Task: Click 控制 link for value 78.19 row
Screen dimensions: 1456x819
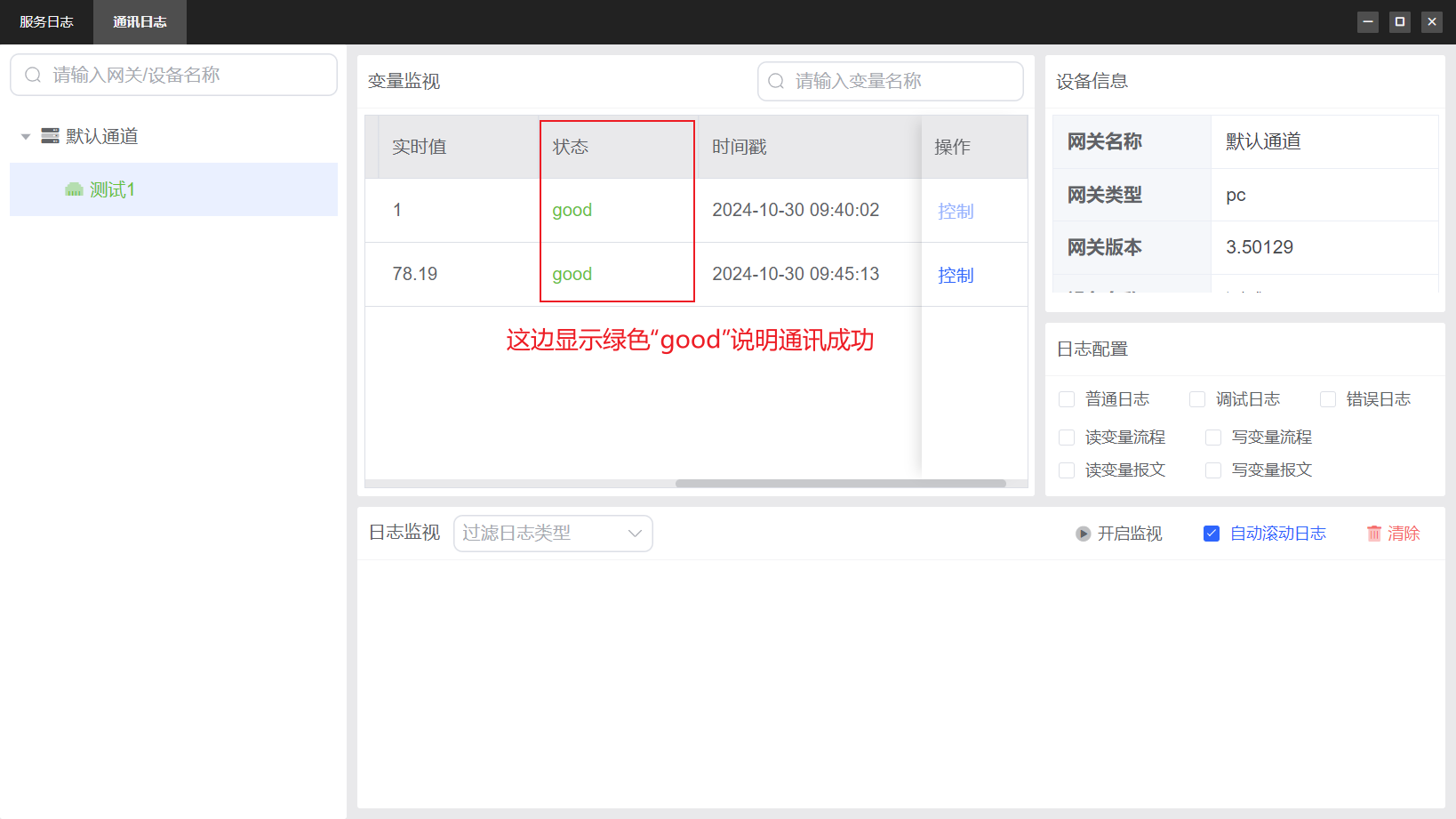Action: click(956, 276)
